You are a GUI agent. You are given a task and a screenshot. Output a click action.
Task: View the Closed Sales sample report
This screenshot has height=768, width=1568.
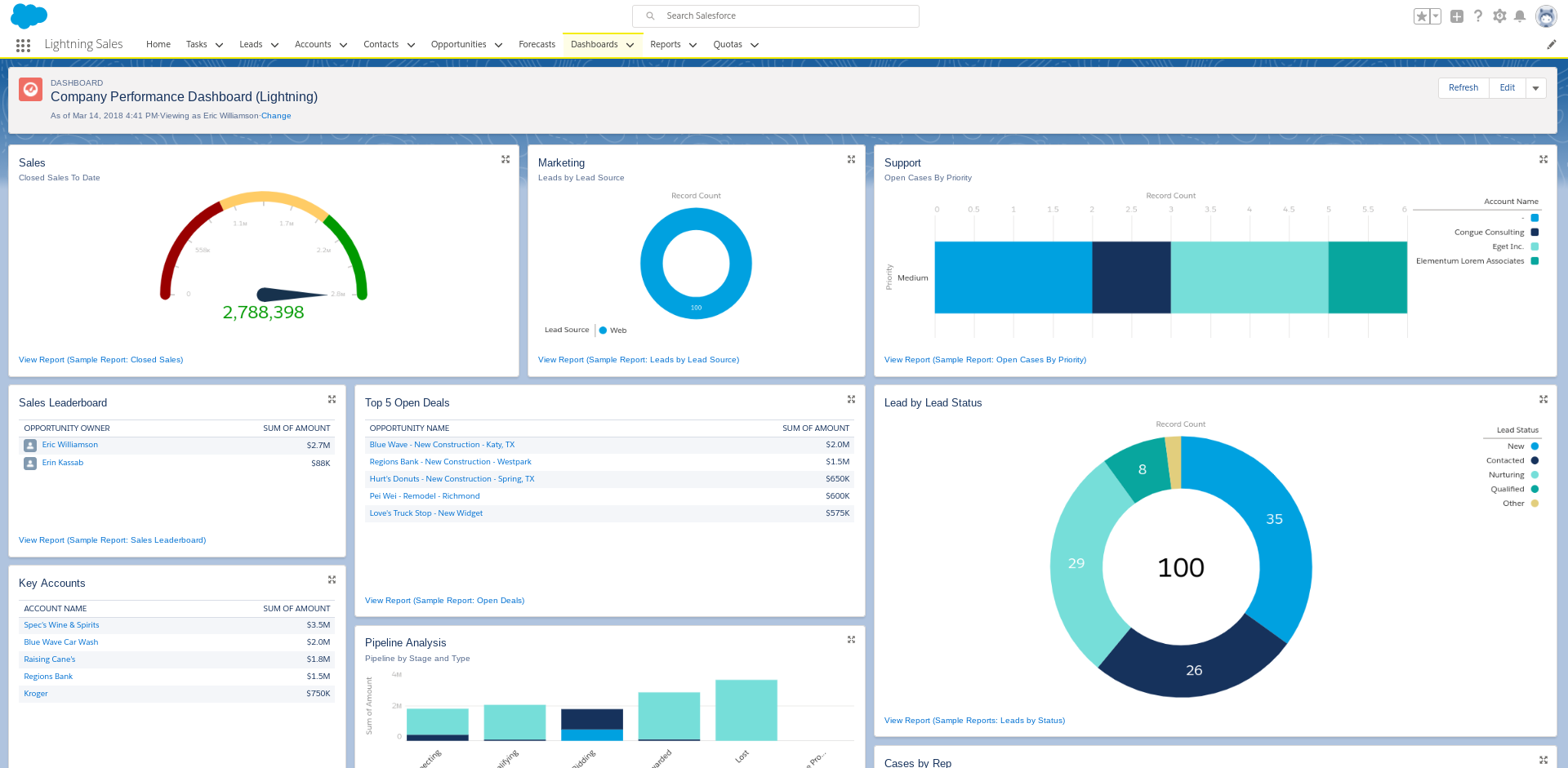pyautogui.click(x=100, y=360)
